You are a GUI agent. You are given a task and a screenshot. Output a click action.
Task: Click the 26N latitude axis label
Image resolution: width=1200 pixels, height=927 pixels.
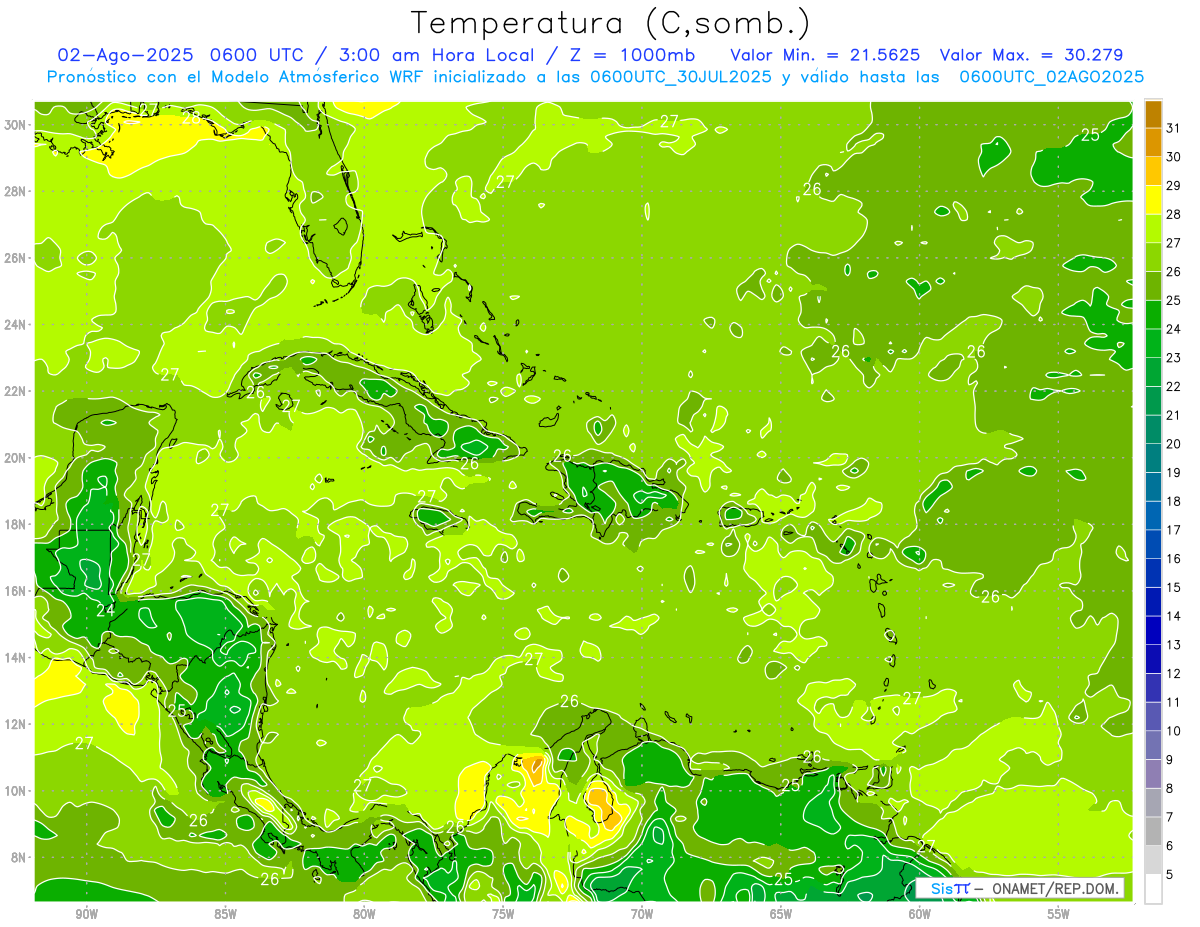point(15,258)
